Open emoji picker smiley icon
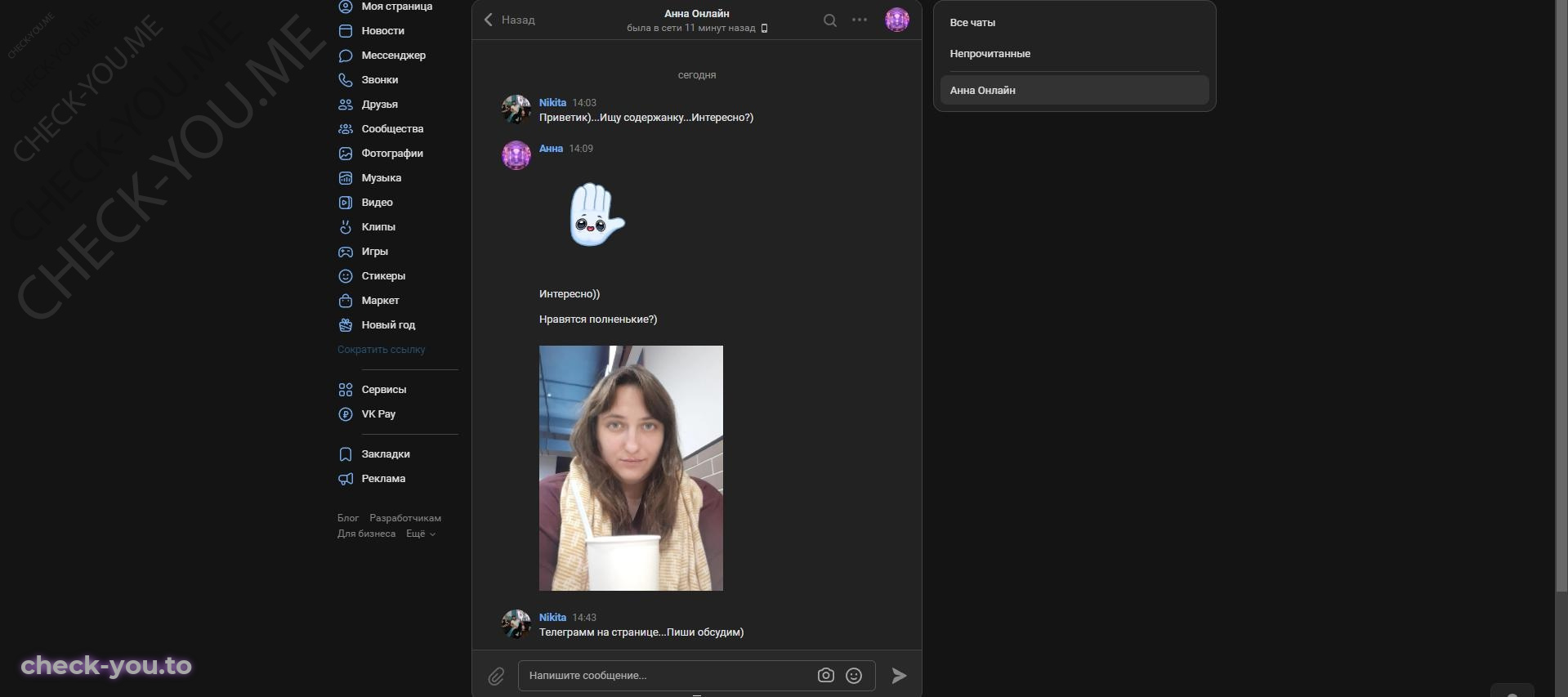The image size is (1568, 697). (854, 676)
